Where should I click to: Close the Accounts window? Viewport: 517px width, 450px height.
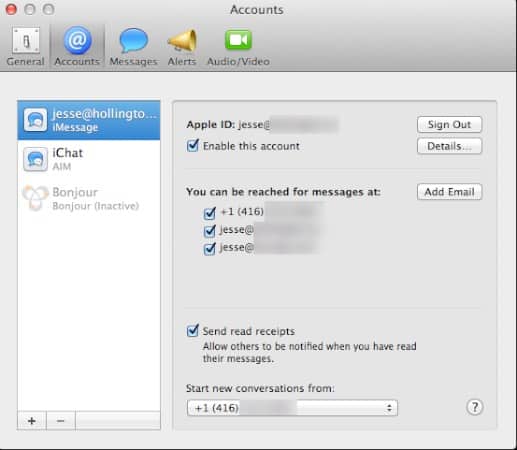coord(11,9)
